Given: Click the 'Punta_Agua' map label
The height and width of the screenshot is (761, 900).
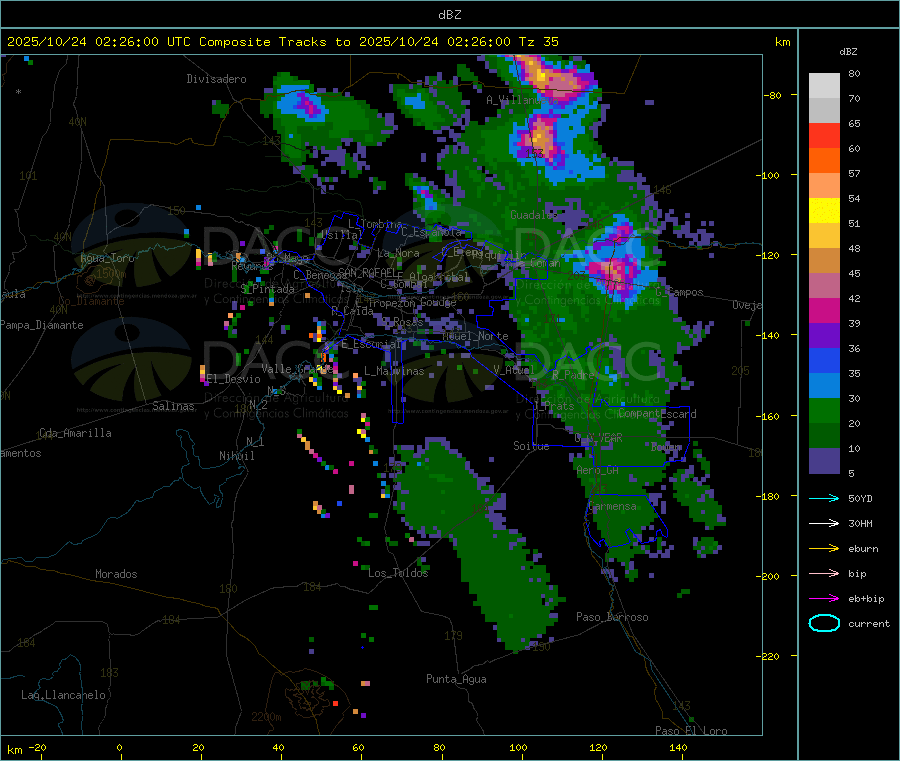Looking at the screenshot, I should [456, 679].
